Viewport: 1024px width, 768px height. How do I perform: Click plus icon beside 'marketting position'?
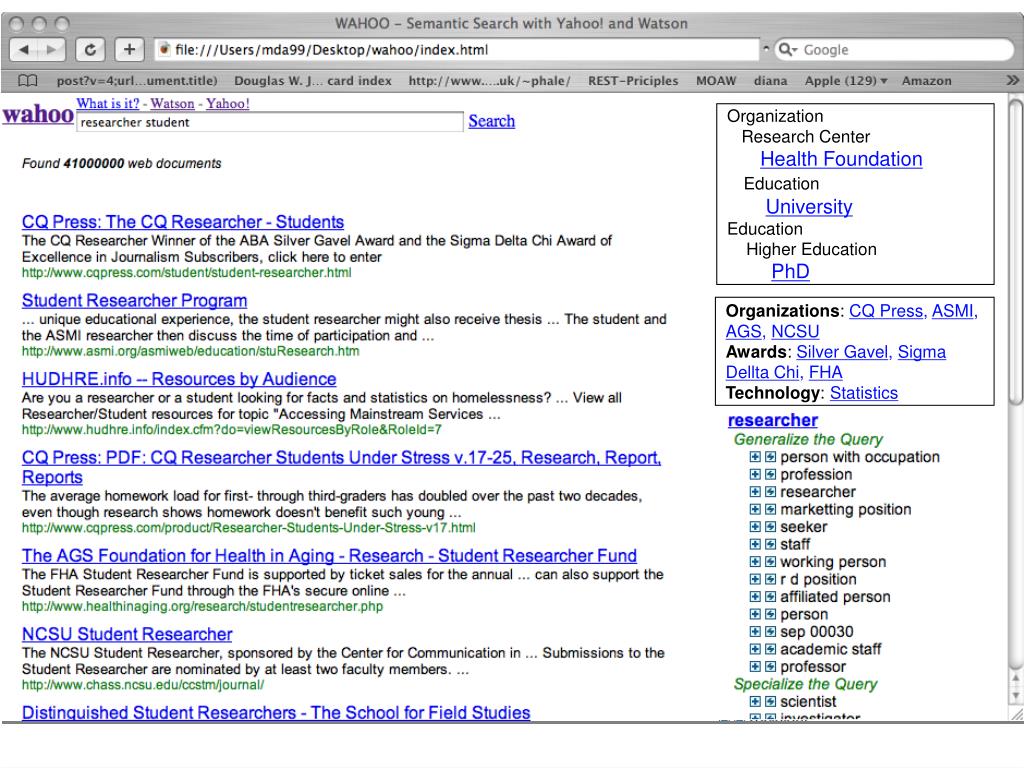(x=755, y=509)
